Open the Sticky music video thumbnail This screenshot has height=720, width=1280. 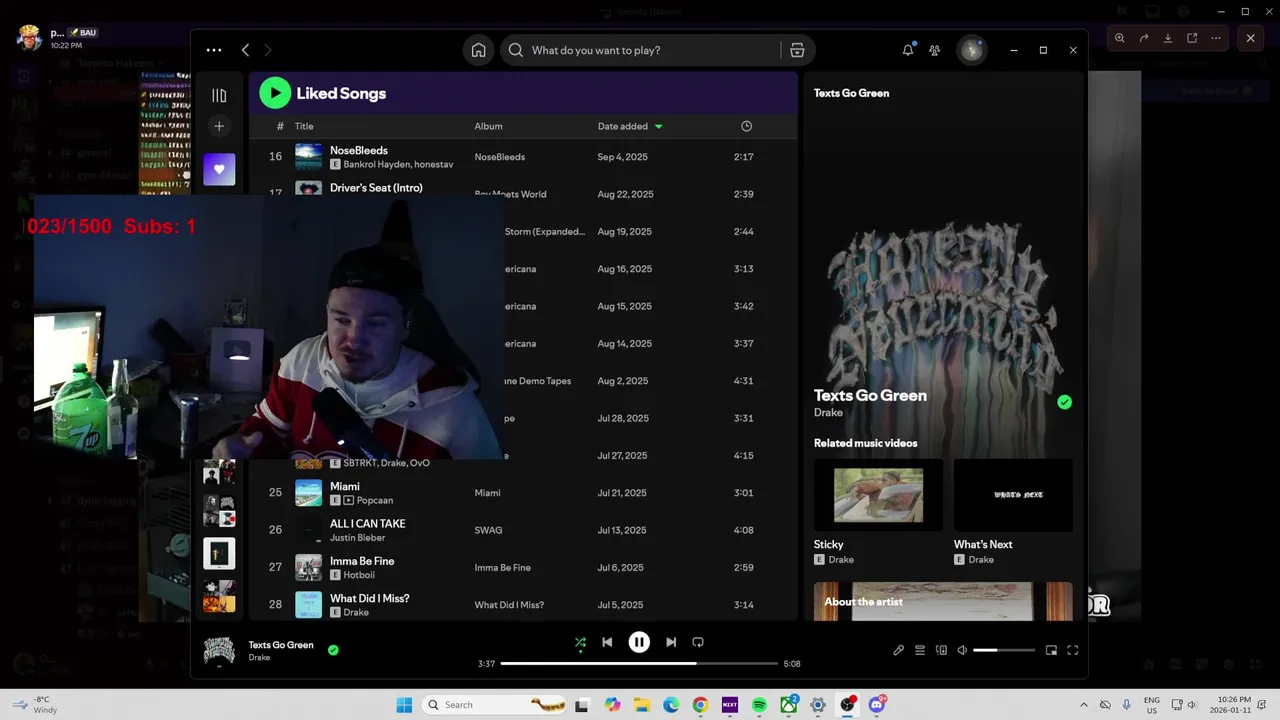878,495
